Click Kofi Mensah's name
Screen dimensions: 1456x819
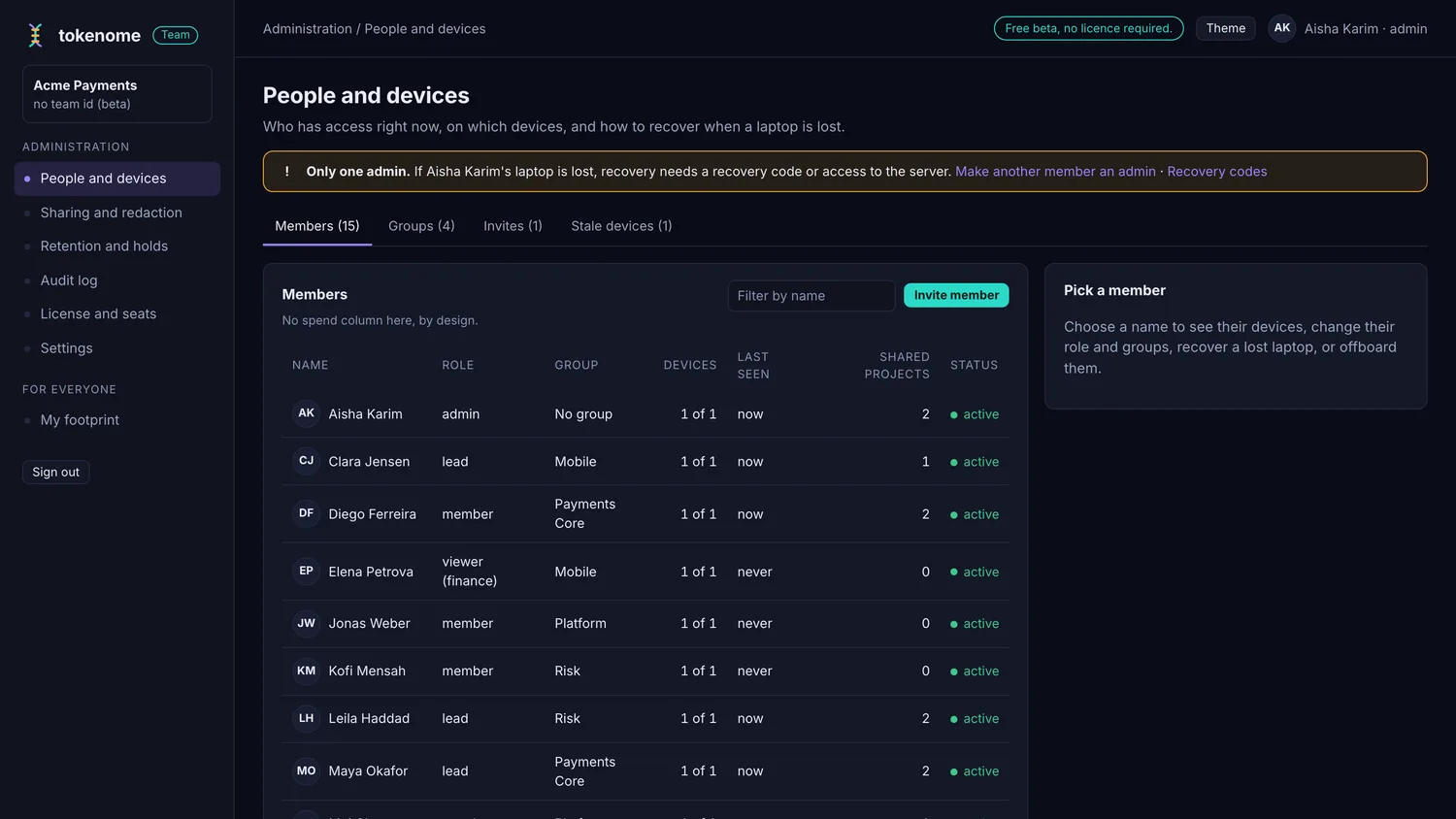367,672
